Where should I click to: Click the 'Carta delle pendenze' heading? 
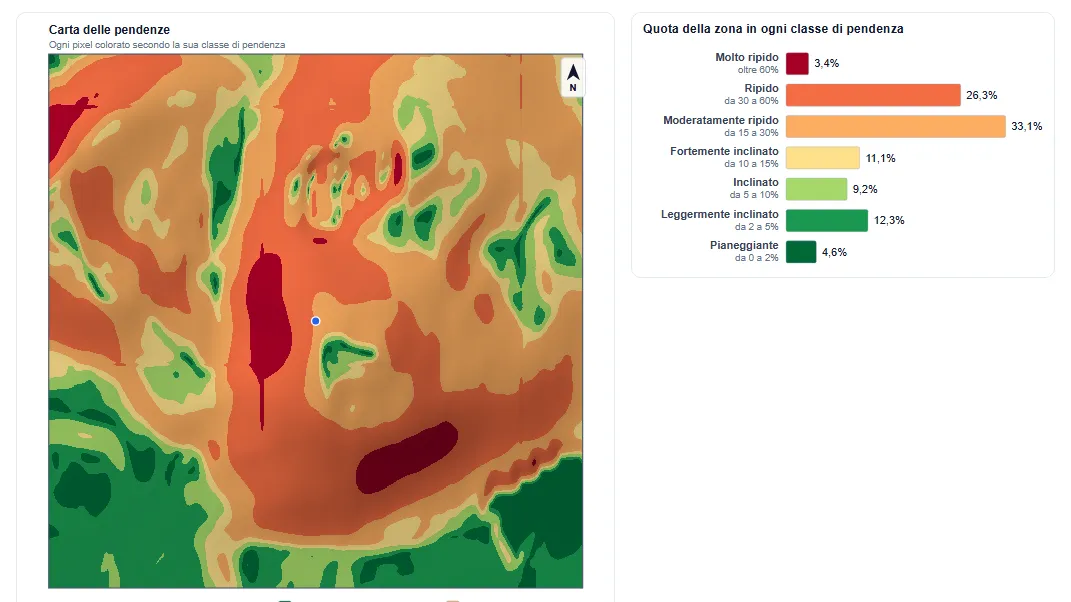point(109,29)
